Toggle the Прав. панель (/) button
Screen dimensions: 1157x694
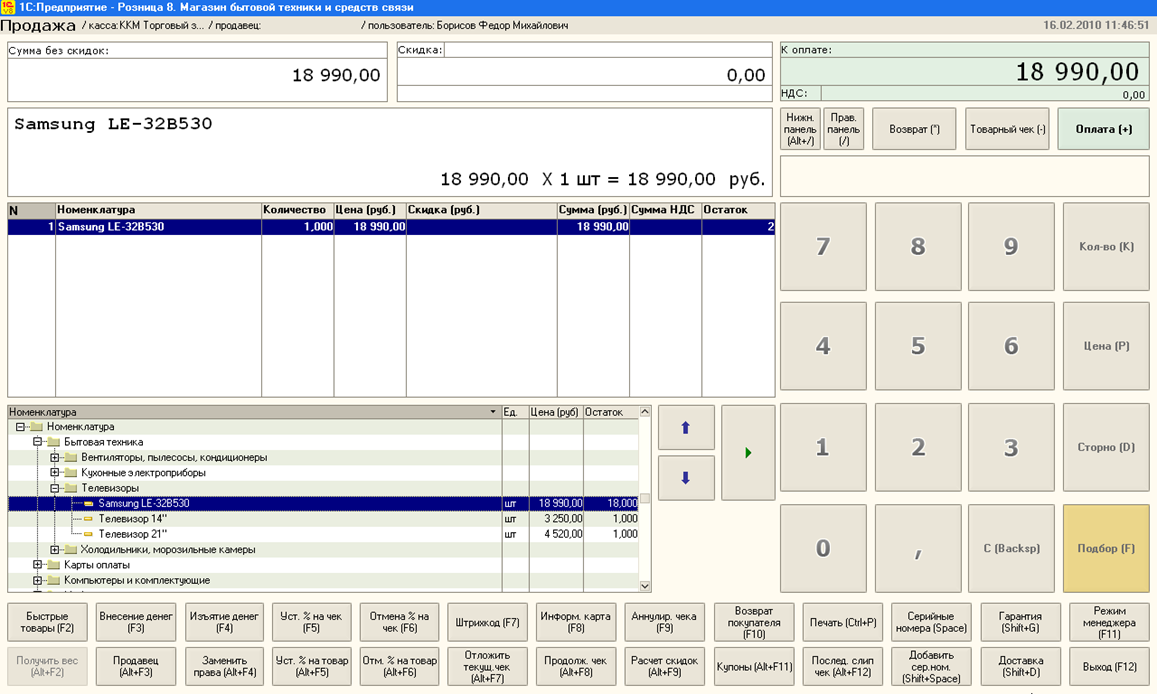tap(843, 129)
